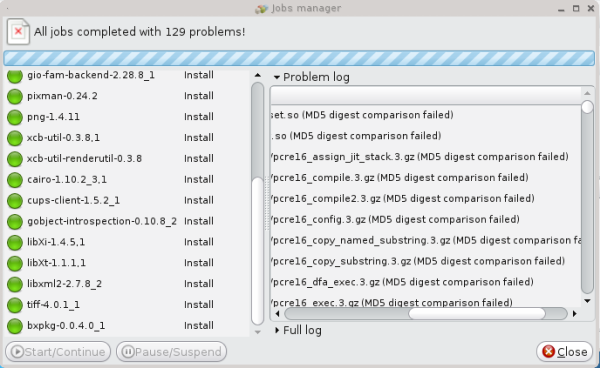Viewport: 600px width, 368px height.
Task: Click the problem log horizontal scrollbar thumb
Action: pyautogui.click(x=477, y=314)
